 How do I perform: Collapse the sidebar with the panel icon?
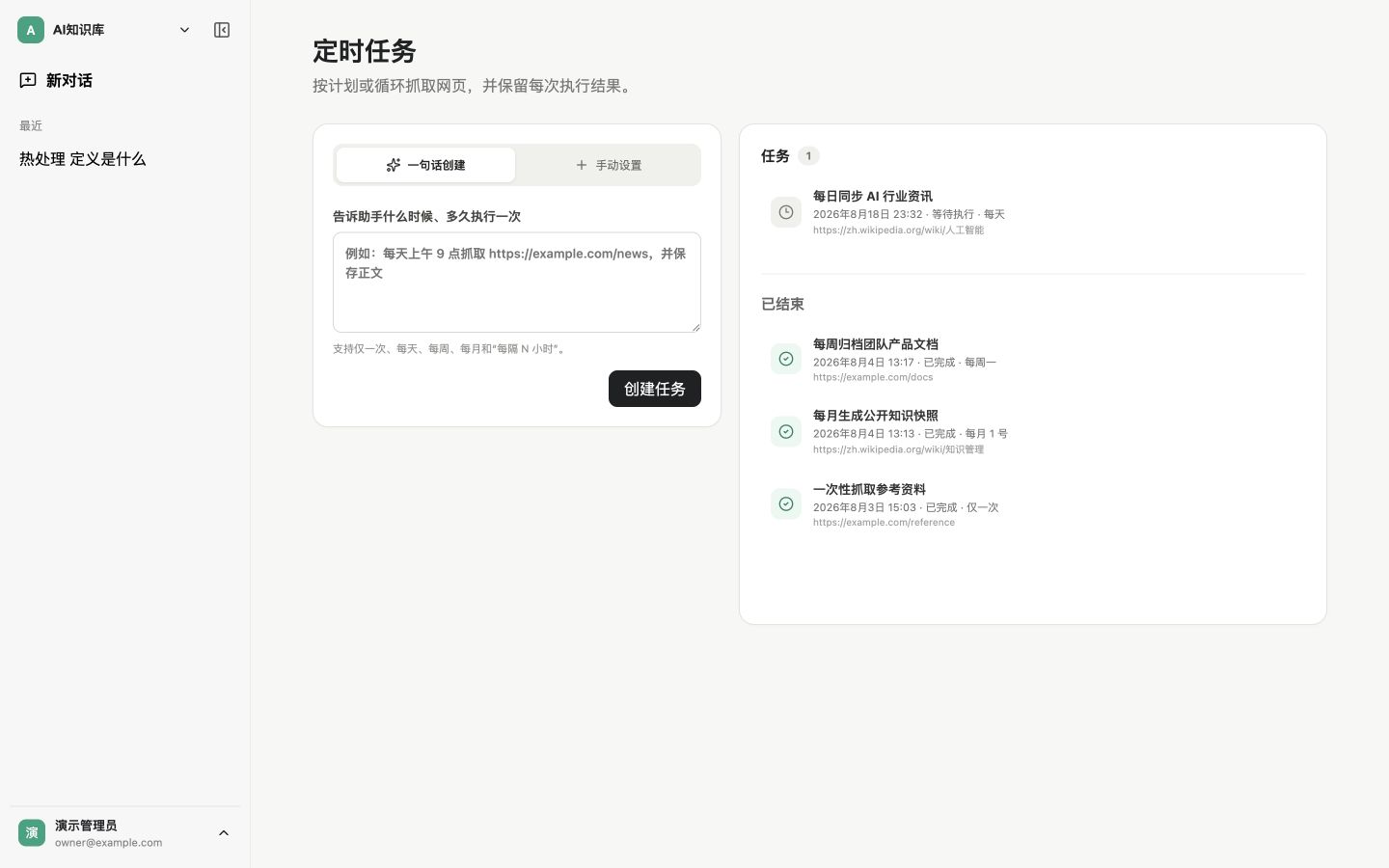[222, 30]
